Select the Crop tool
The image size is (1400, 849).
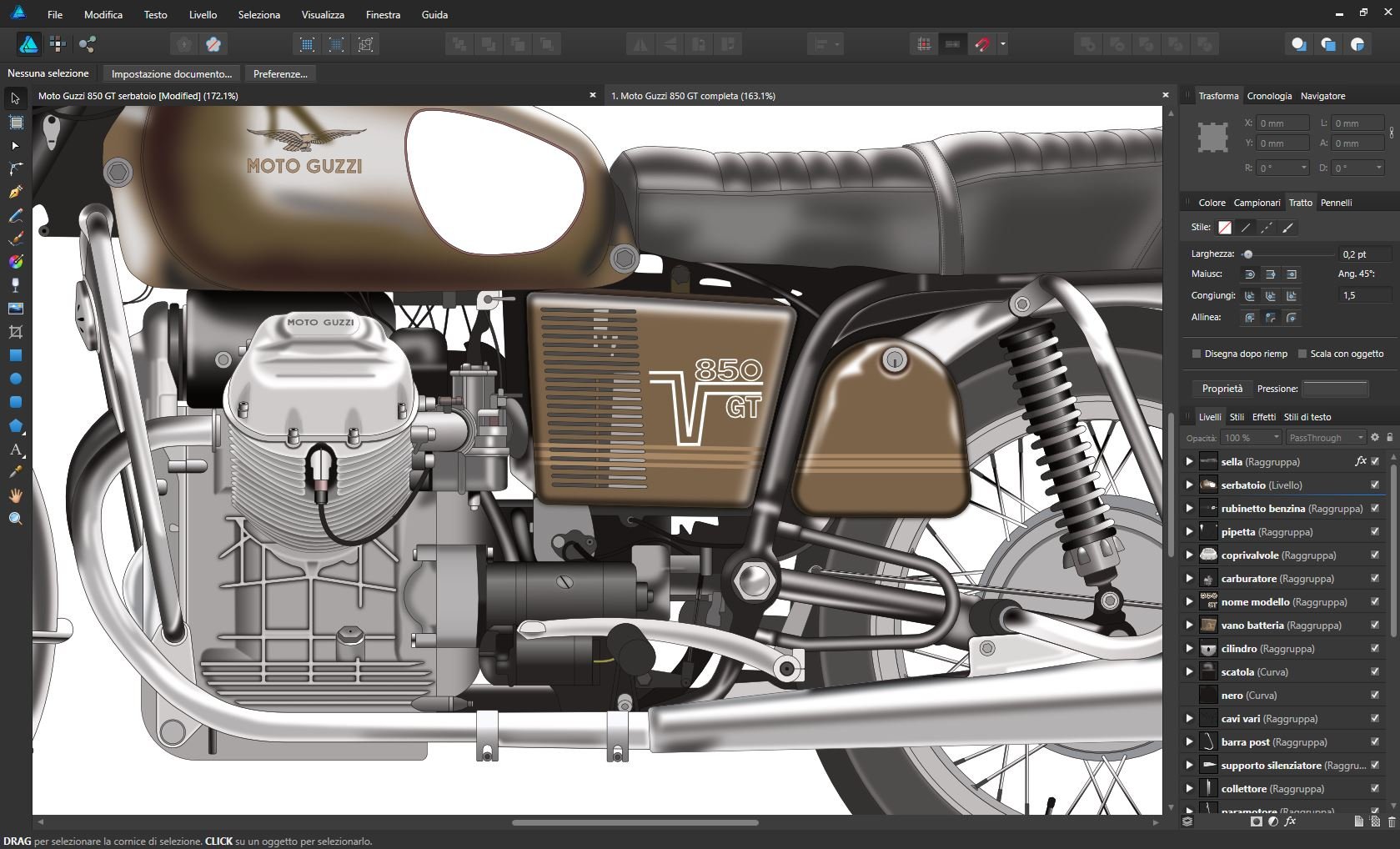tap(15, 332)
